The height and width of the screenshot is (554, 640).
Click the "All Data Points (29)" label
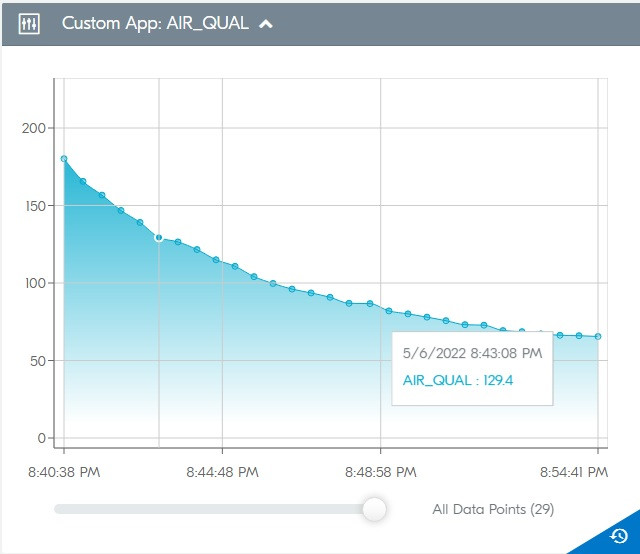(x=493, y=509)
